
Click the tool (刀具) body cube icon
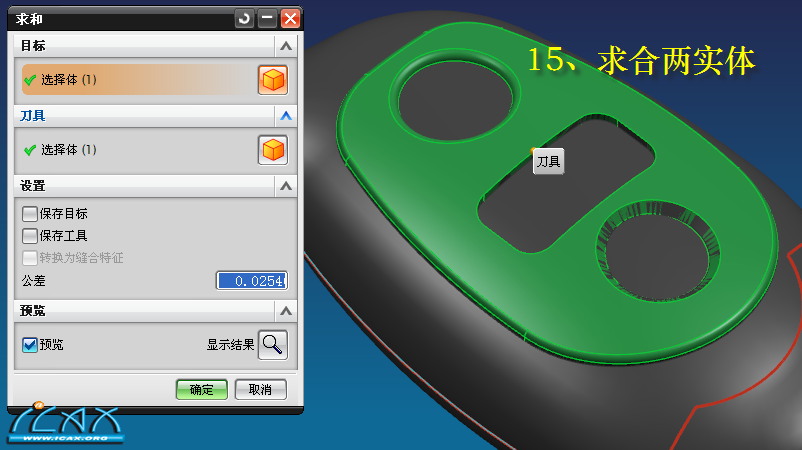coord(273,150)
